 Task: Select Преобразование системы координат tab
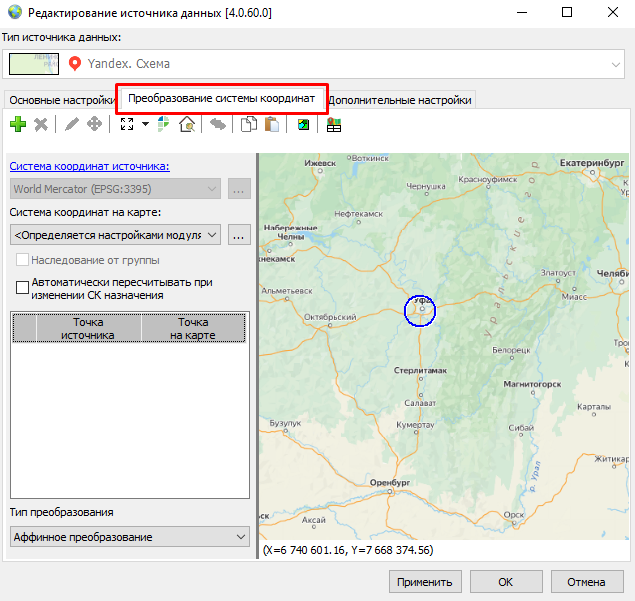click(222, 98)
